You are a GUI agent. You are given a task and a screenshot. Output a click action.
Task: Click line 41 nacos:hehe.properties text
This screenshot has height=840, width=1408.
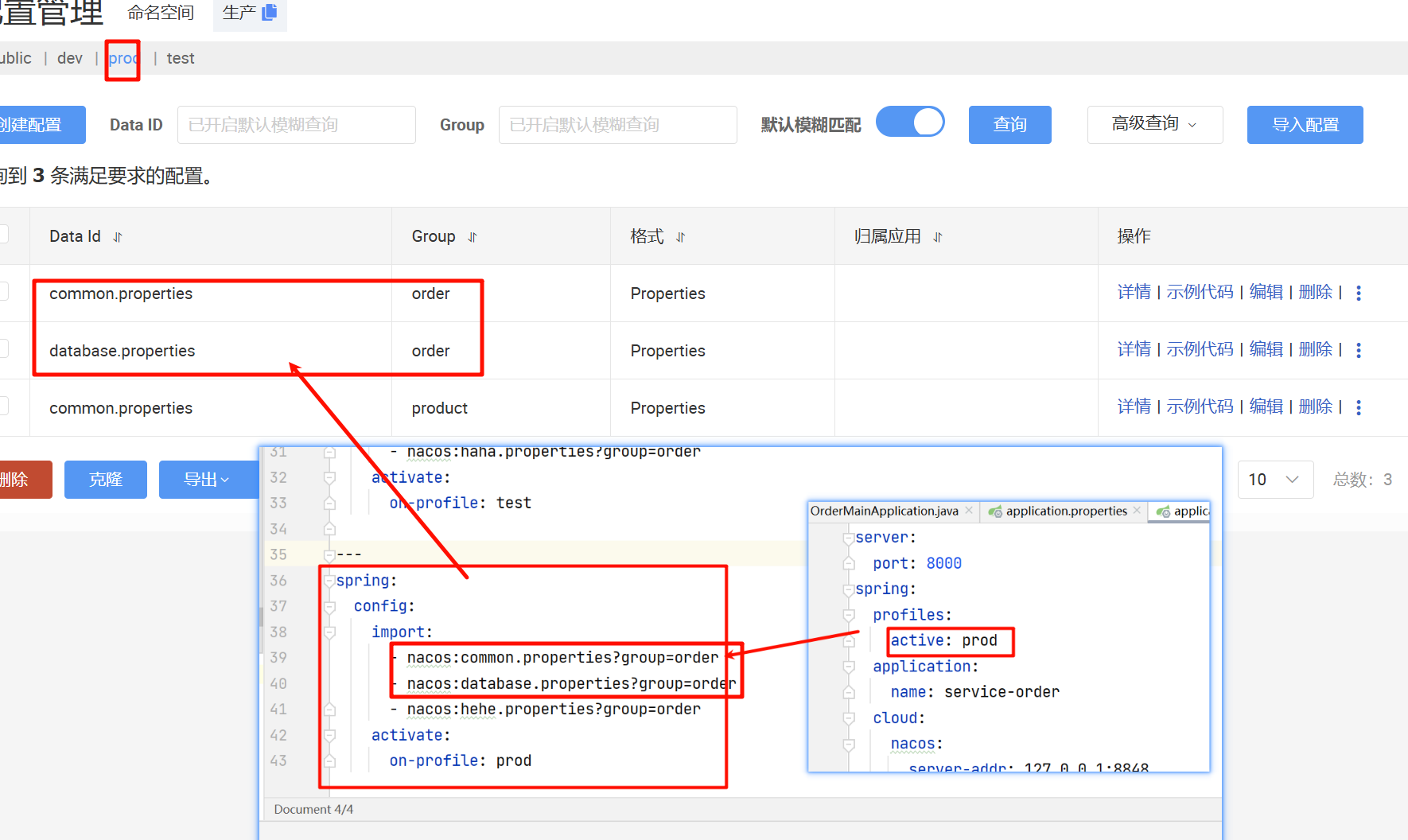click(554, 710)
